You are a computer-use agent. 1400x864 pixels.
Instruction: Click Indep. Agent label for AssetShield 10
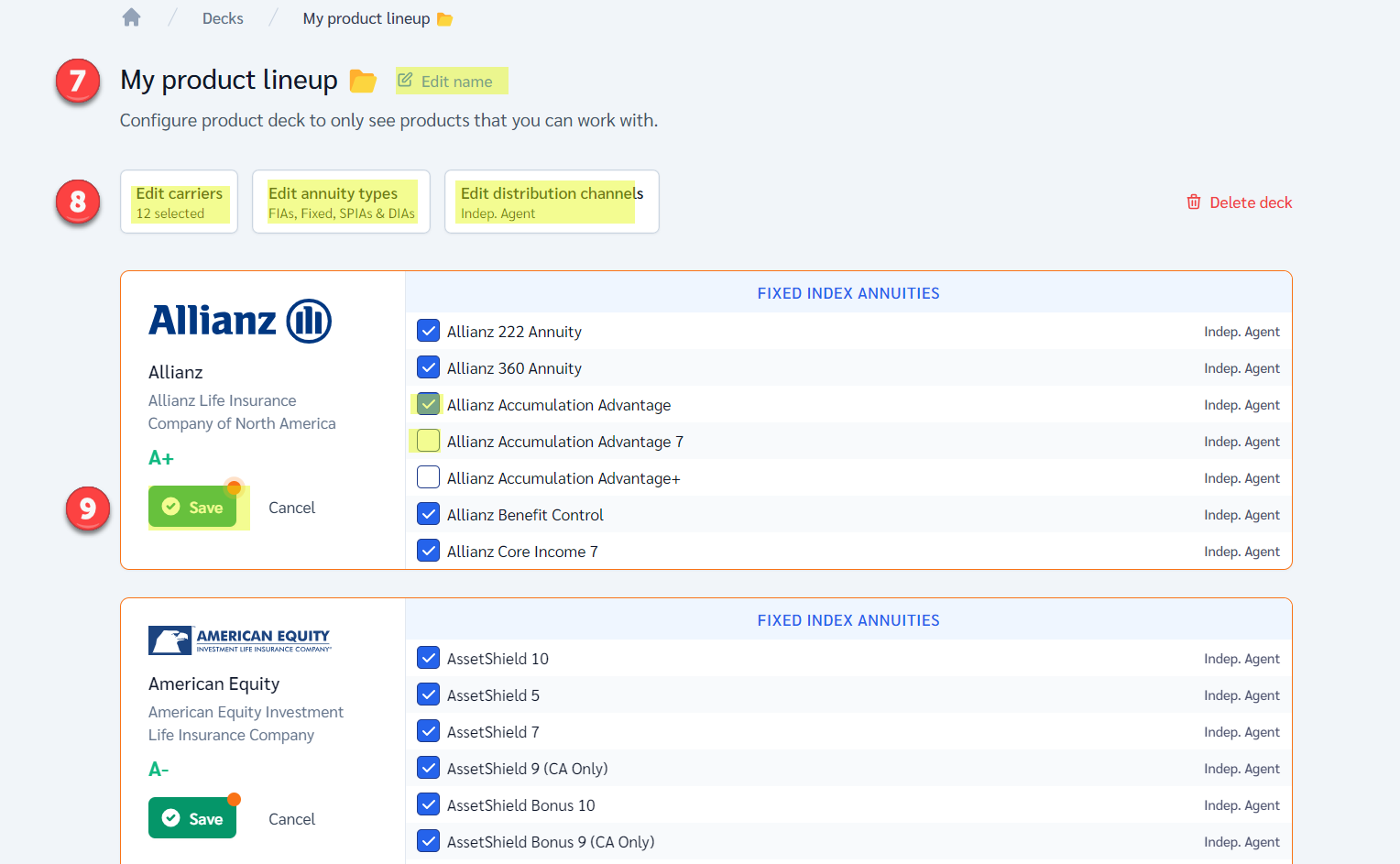1241,659
